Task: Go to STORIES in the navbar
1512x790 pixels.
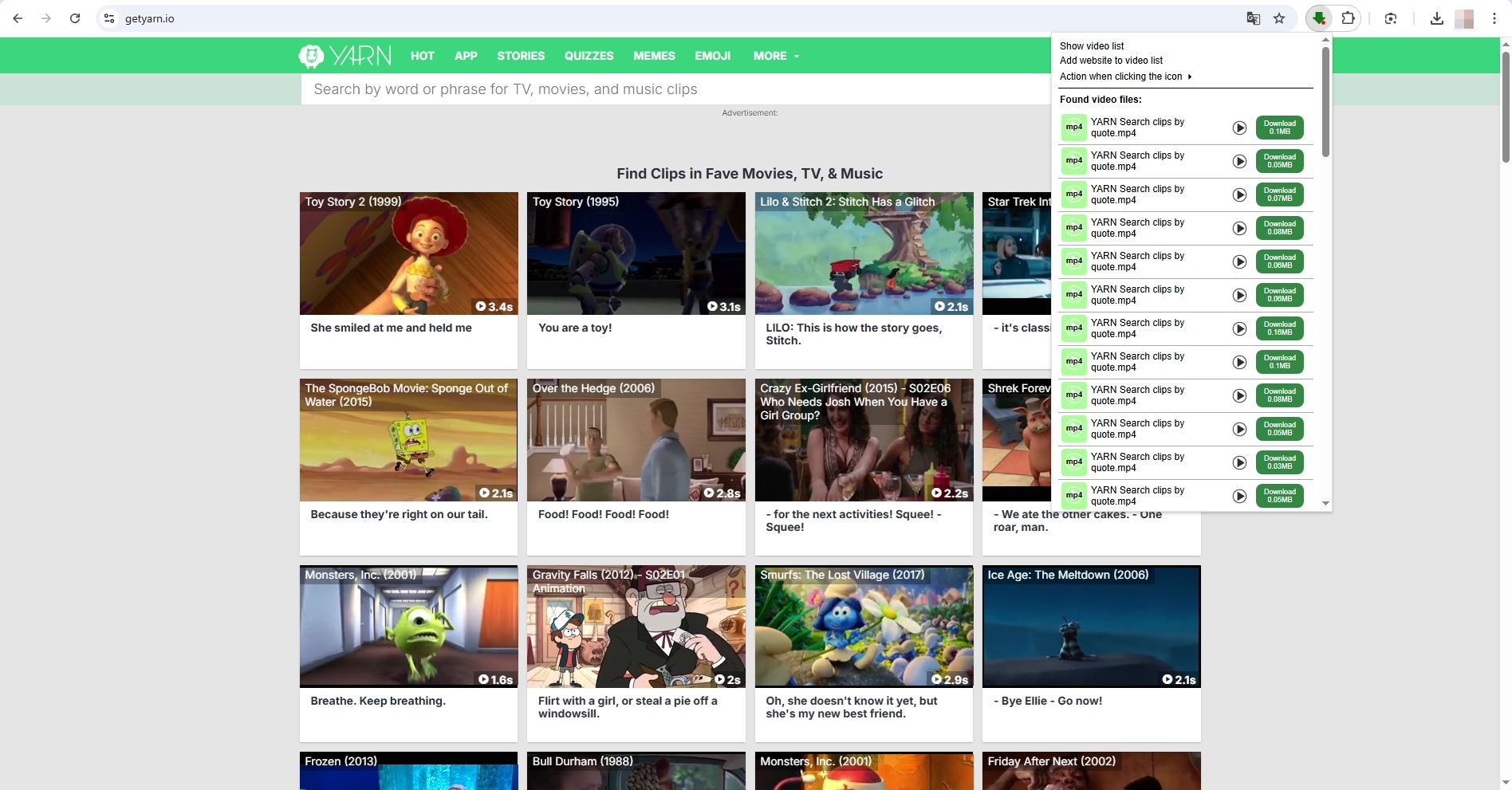Action: (521, 56)
